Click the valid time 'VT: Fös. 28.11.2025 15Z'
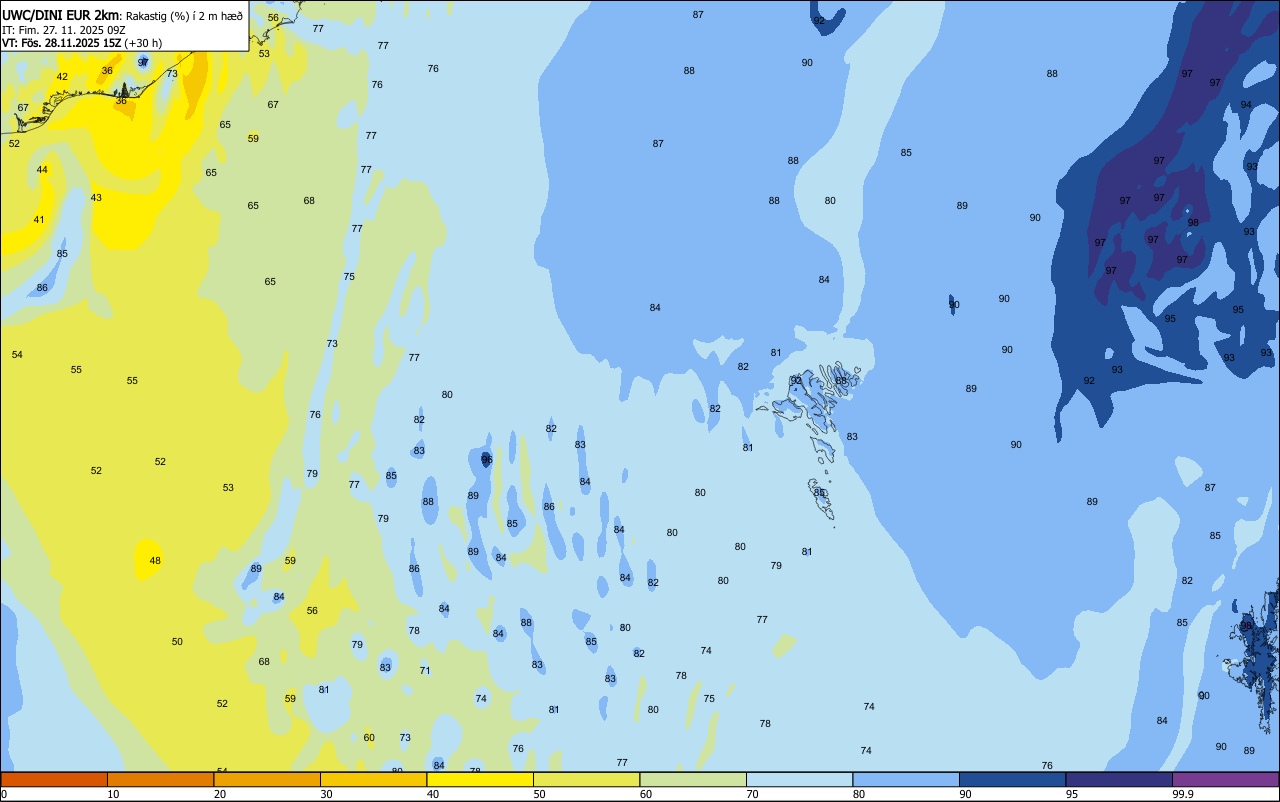Viewport: 1280px width, 802px height. coord(62,43)
